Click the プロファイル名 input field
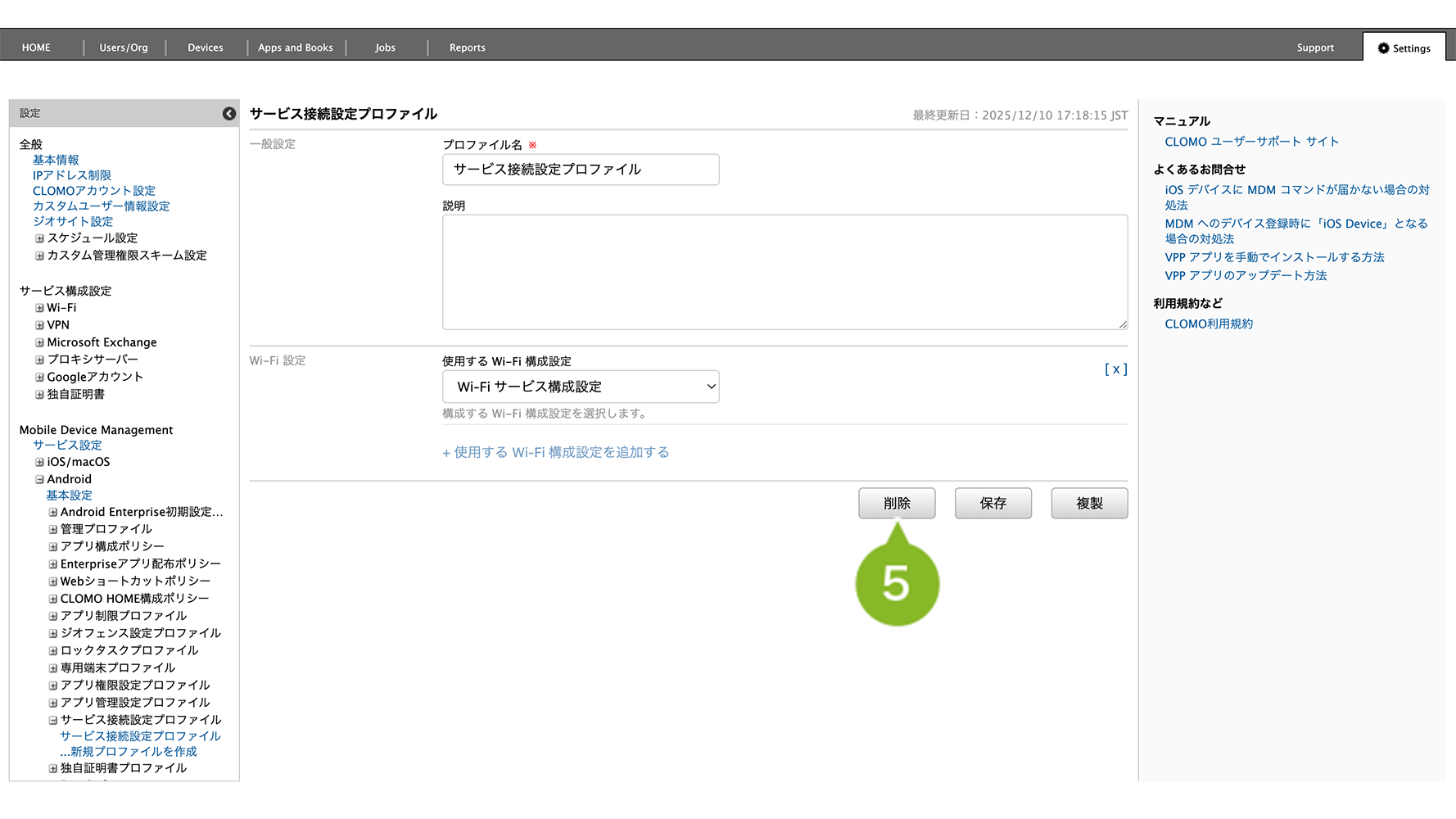Image resolution: width=1456 pixels, height=819 pixels. click(581, 170)
